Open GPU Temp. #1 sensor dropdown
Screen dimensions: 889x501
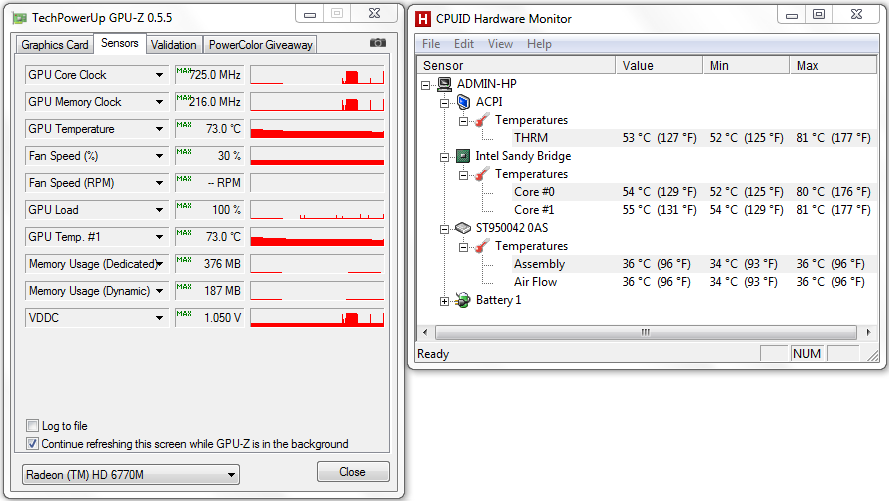[x=159, y=237]
